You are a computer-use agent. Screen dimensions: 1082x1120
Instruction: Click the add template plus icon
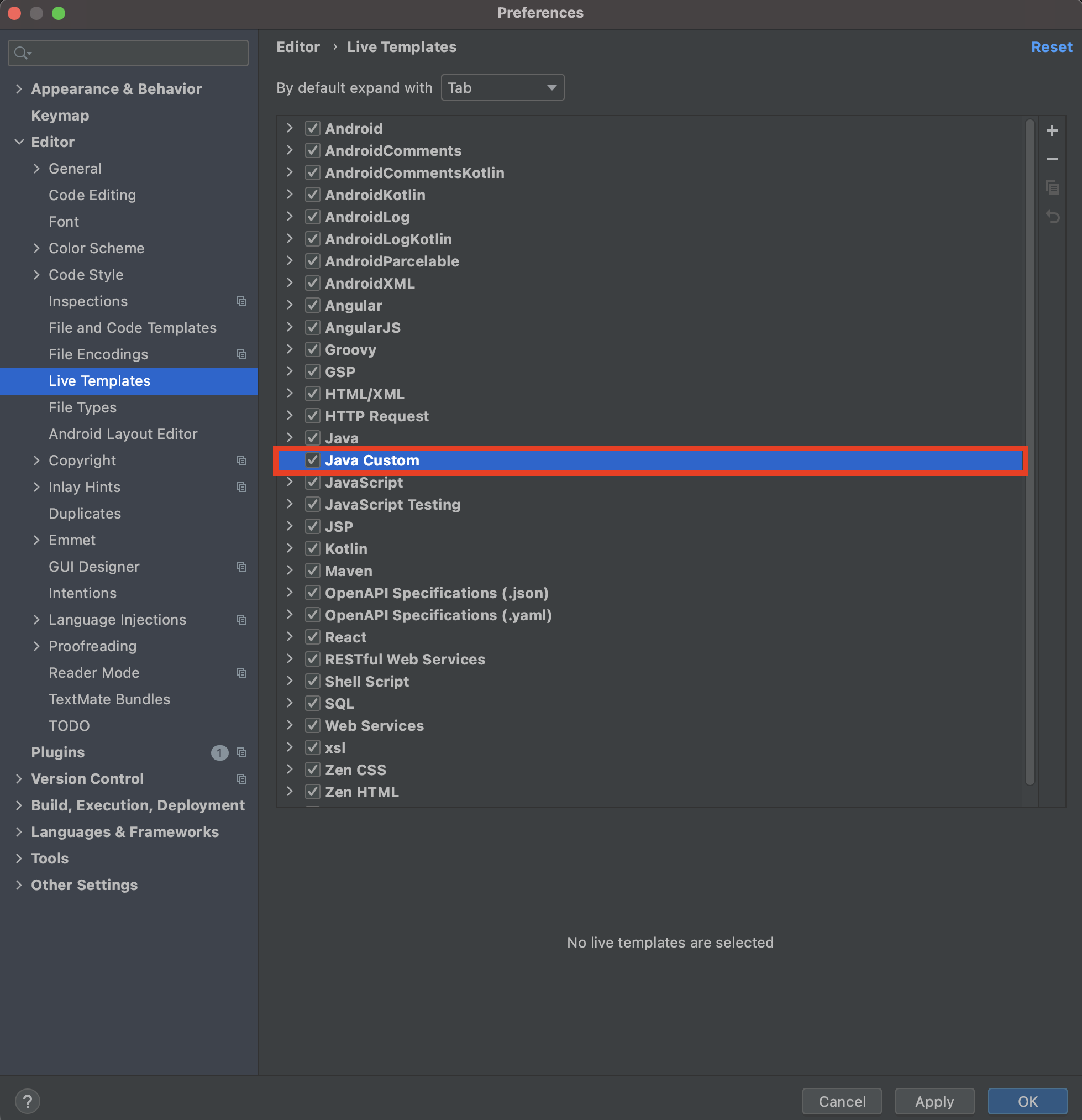click(1052, 130)
